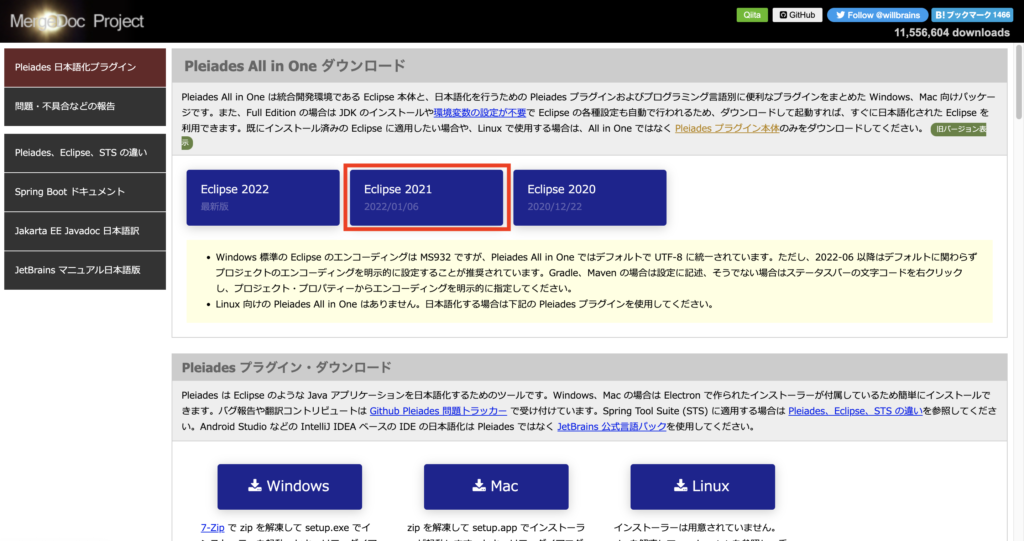
Task: Click the Mac plugin download button
Action: pyautogui.click(x=496, y=487)
